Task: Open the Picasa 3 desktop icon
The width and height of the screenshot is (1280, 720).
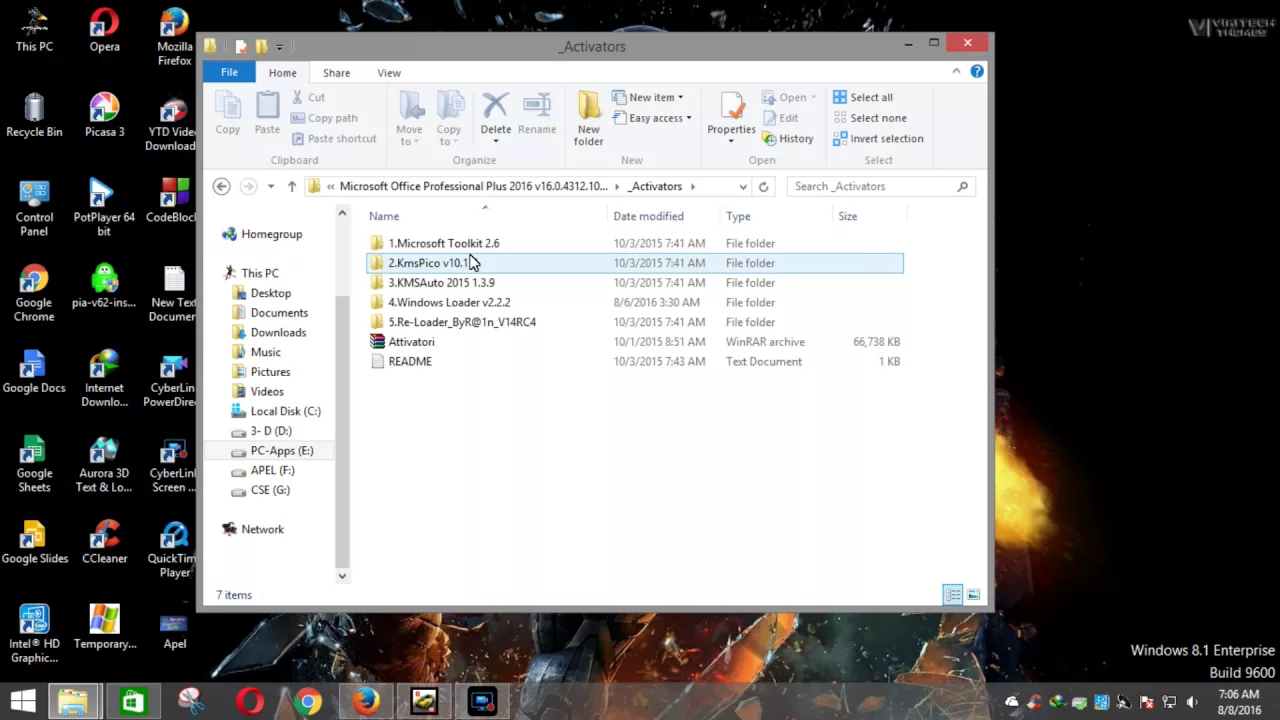Action: [104, 116]
